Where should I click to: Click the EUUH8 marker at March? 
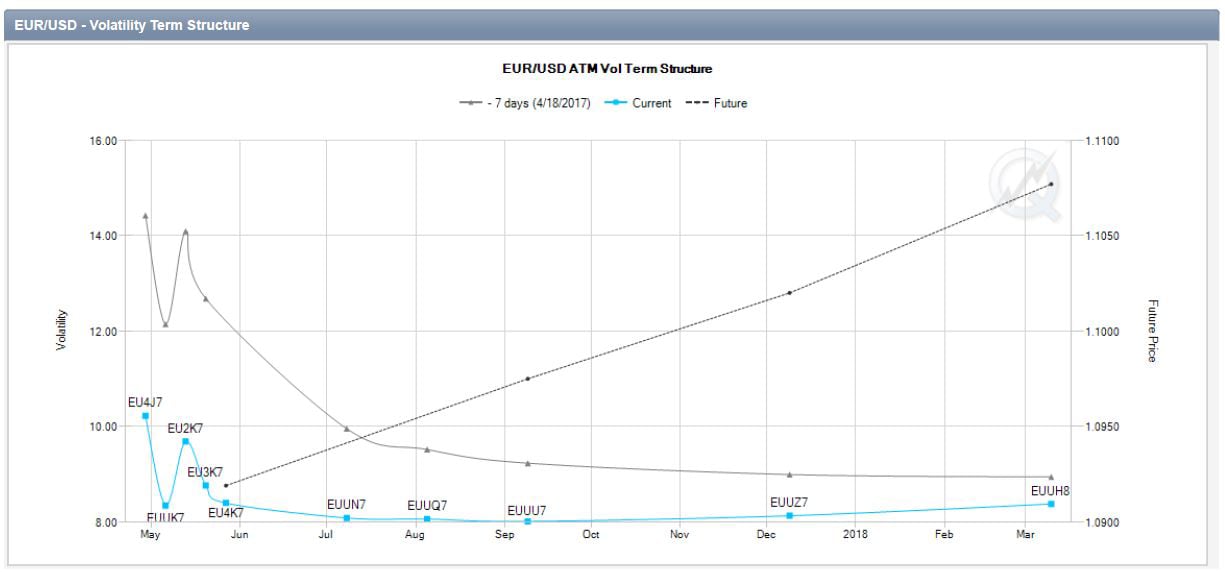[1051, 503]
